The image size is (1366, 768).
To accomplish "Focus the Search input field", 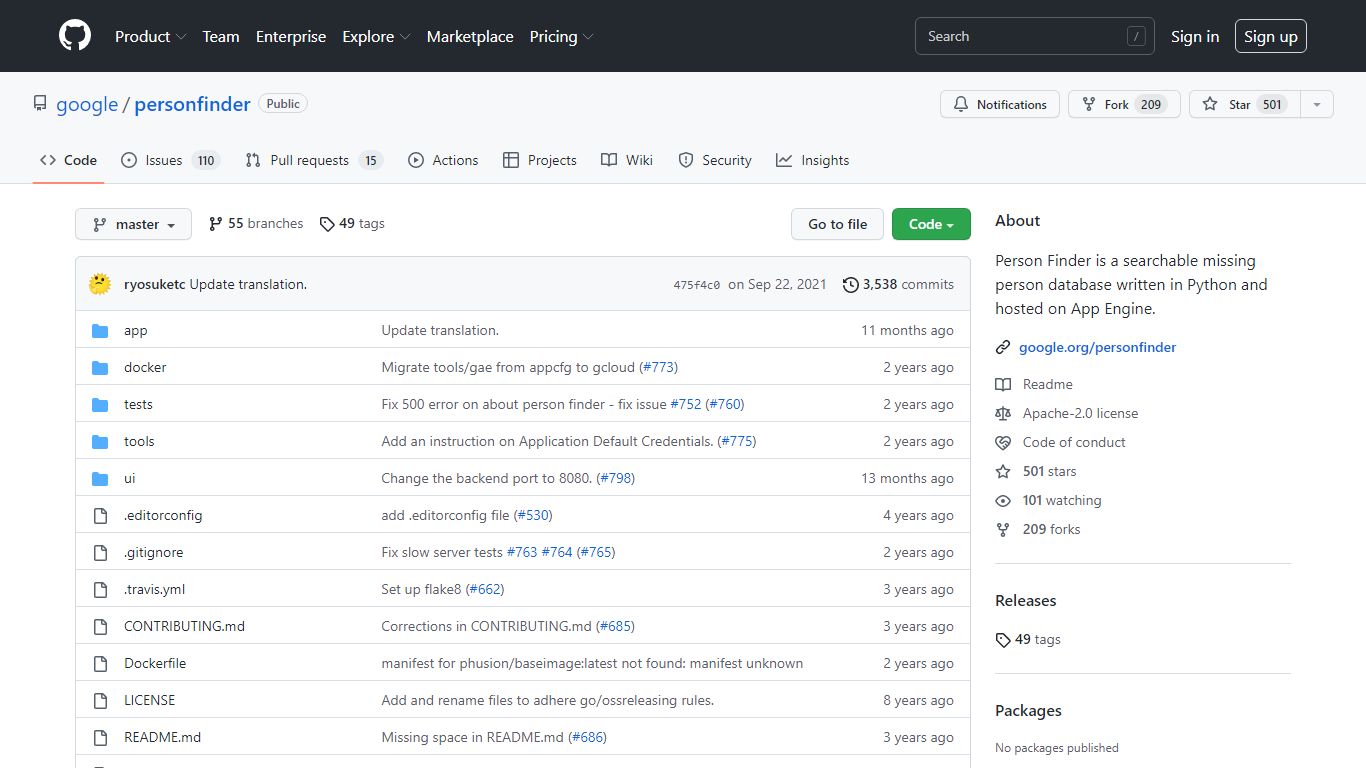I will click(1035, 36).
